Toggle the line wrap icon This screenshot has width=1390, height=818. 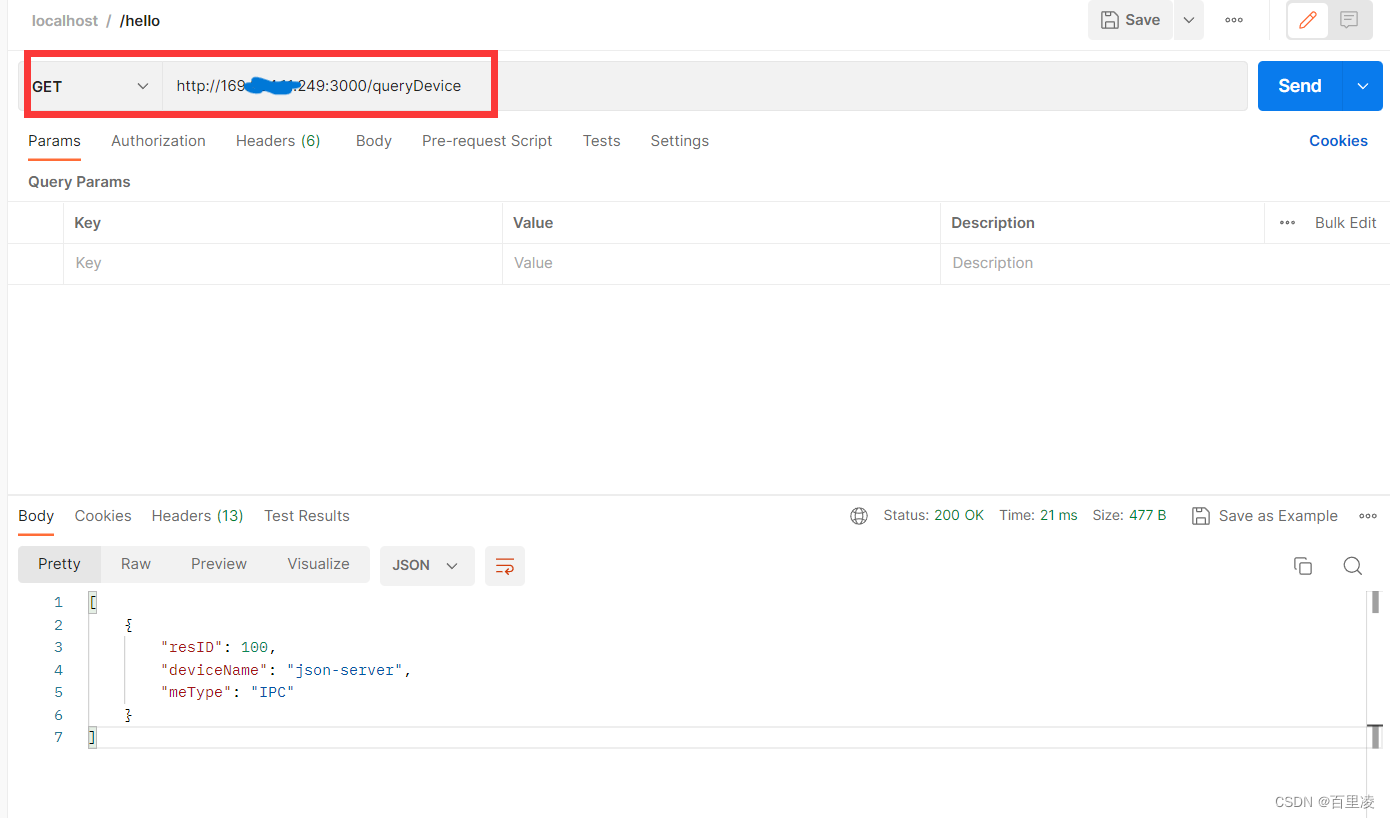(505, 566)
